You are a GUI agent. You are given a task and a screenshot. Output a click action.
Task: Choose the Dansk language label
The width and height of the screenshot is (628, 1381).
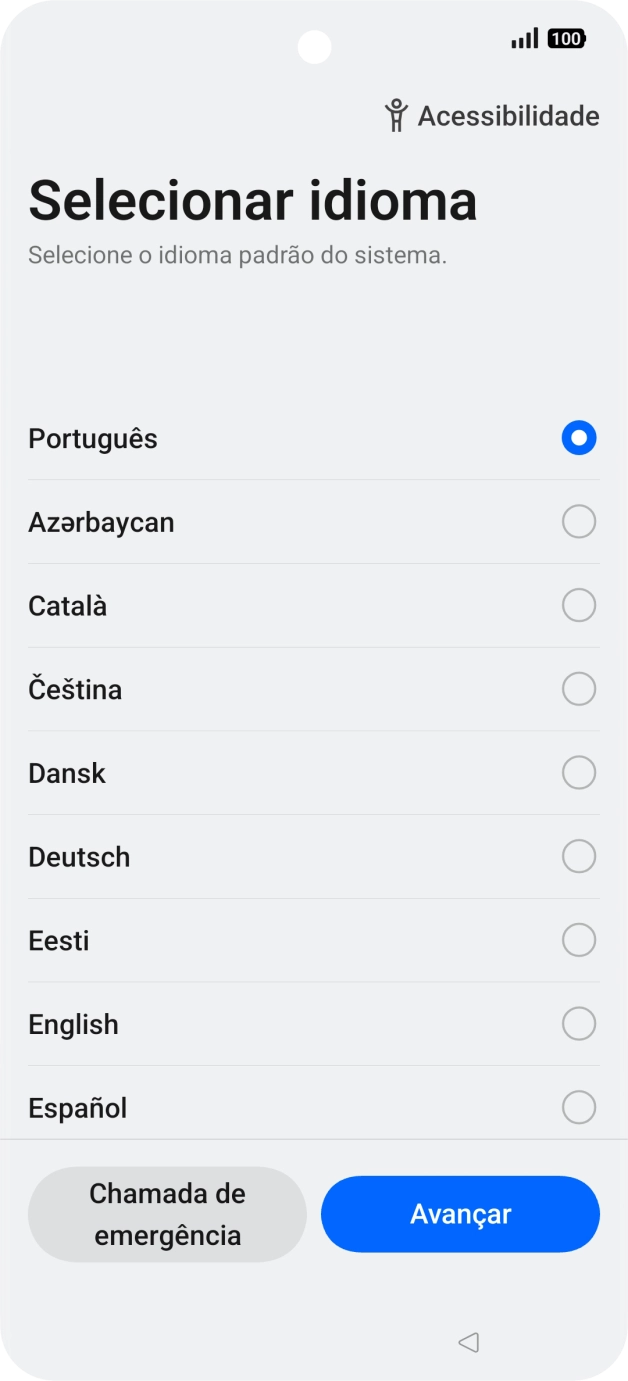pos(67,773)
